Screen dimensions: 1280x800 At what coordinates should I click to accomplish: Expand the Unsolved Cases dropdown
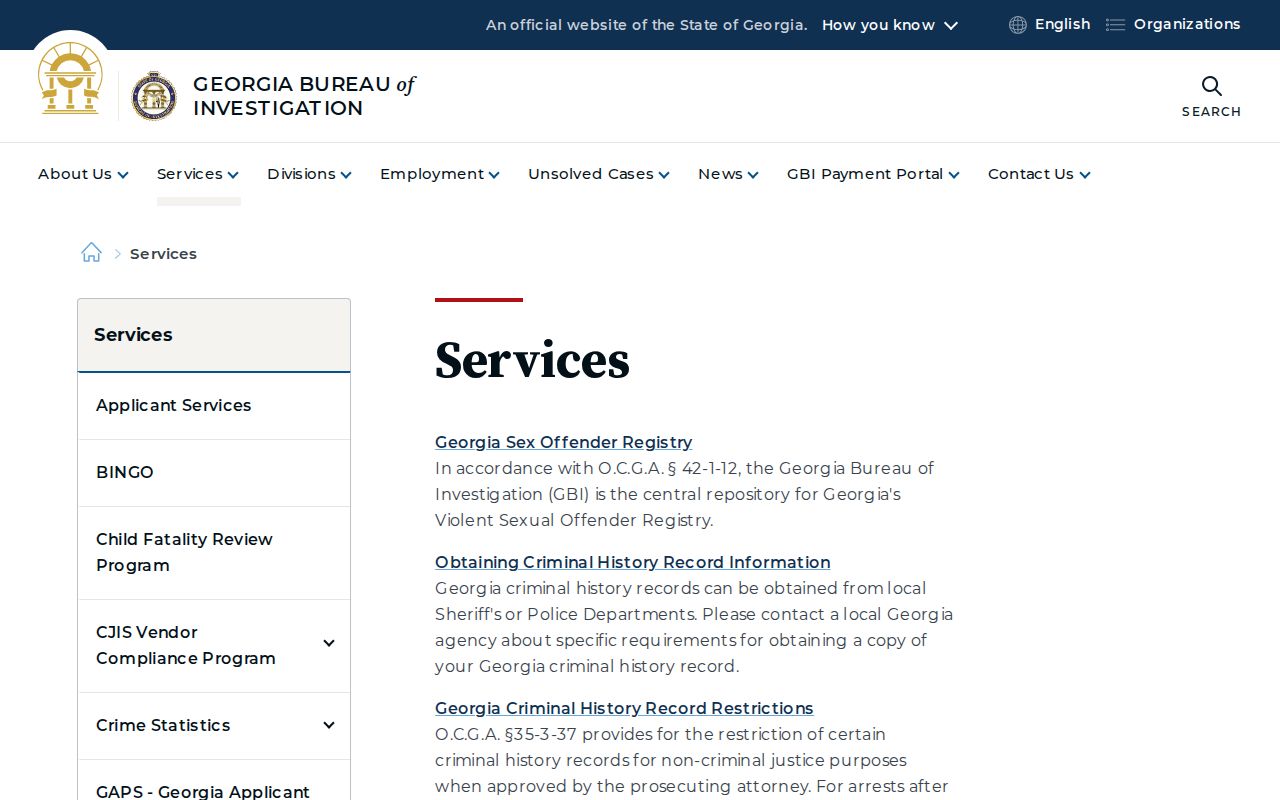(598, 174)
